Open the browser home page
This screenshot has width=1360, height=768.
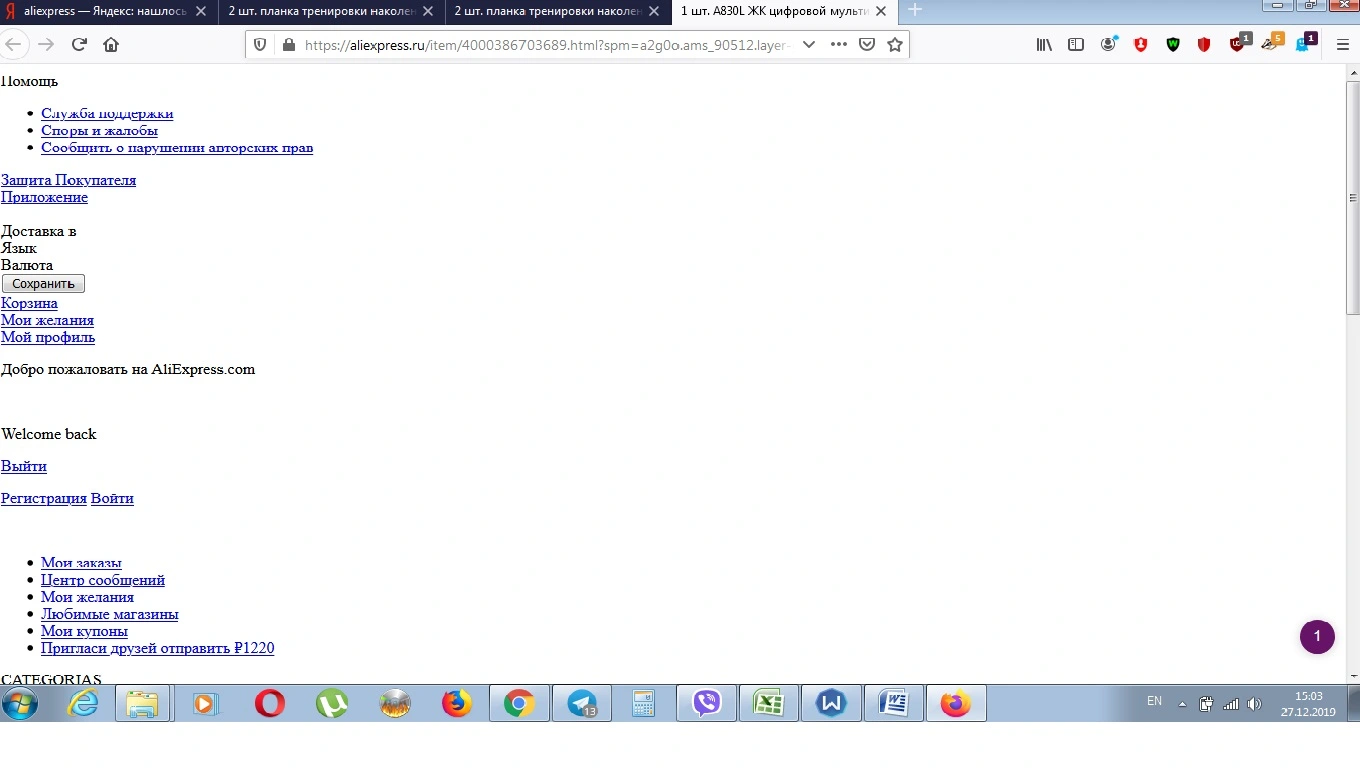(111, 44)
